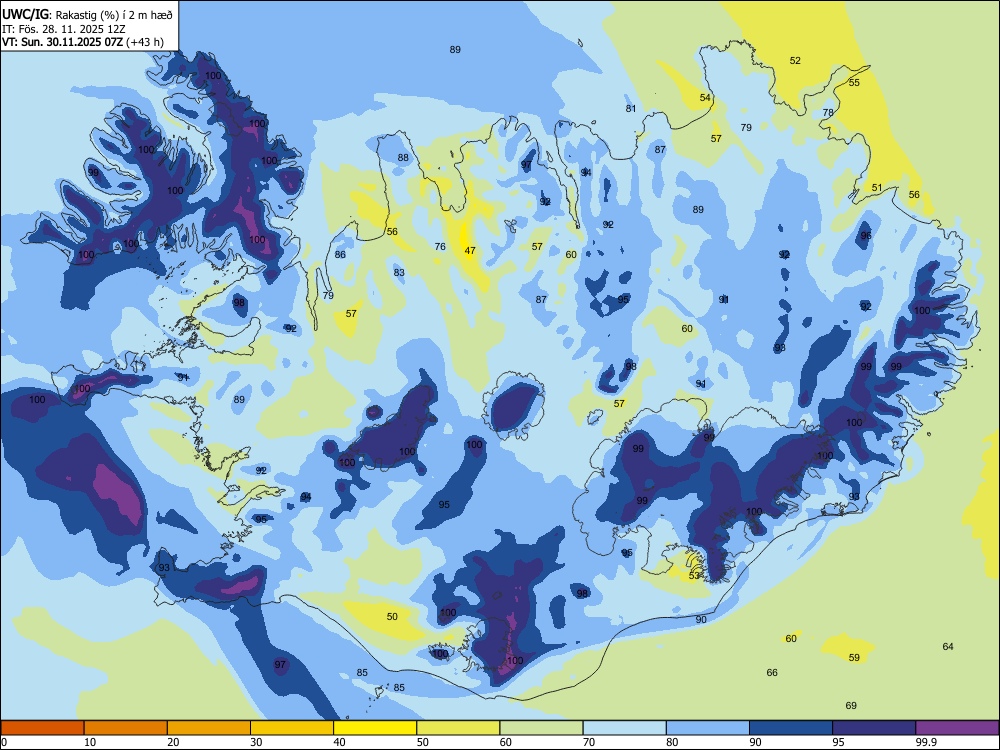Select the map value '83'
This screenshot has width=1000, height=750.
pos(399,272)
